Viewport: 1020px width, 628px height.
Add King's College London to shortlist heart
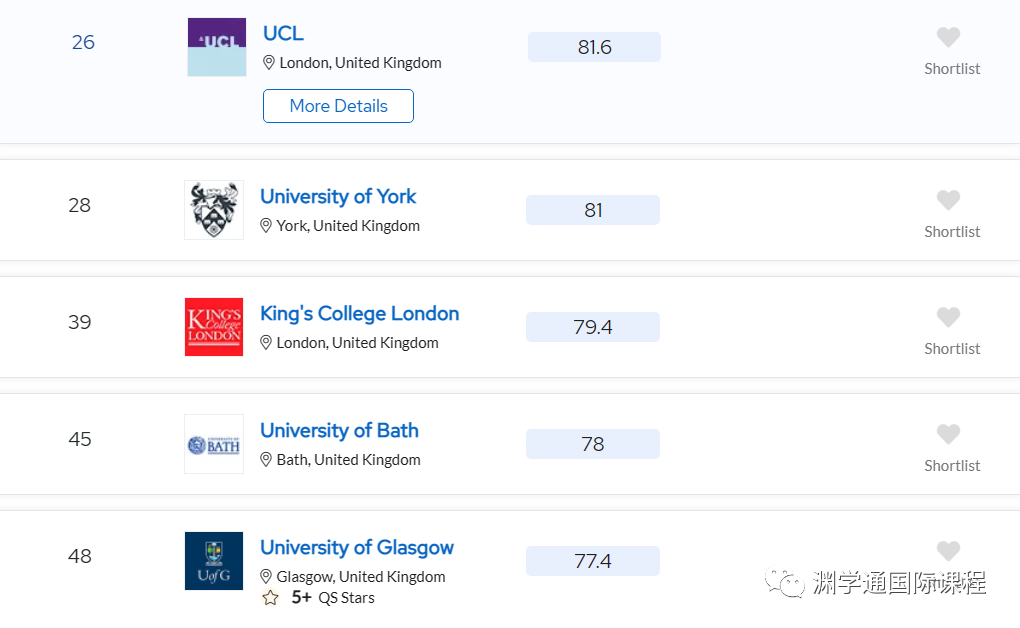[x=948, y=317]
